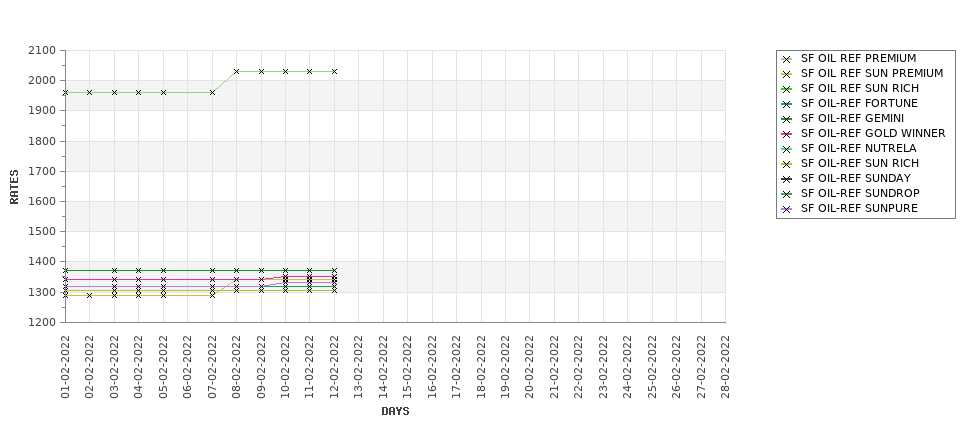Click the legend marker beside SF OIL-REF GEMINI

(787, 119)
